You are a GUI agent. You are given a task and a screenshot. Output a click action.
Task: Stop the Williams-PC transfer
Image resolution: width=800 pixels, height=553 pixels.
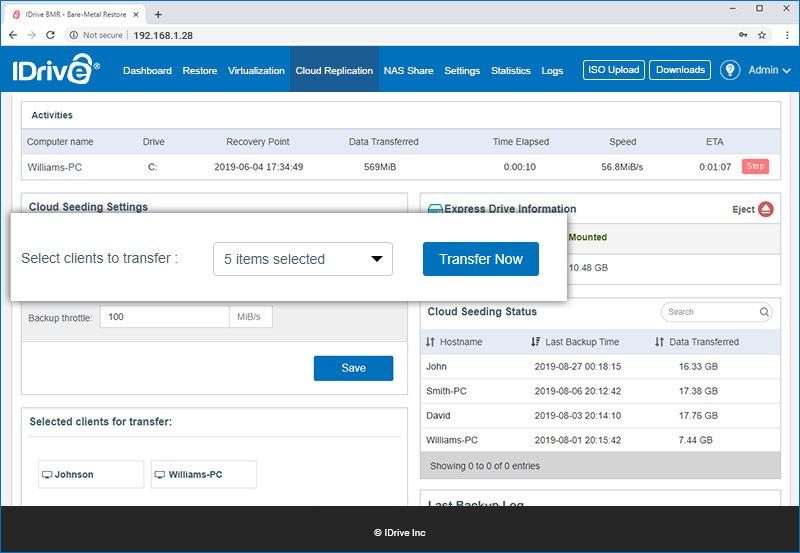pyautogui.click(x=755, y=166)
